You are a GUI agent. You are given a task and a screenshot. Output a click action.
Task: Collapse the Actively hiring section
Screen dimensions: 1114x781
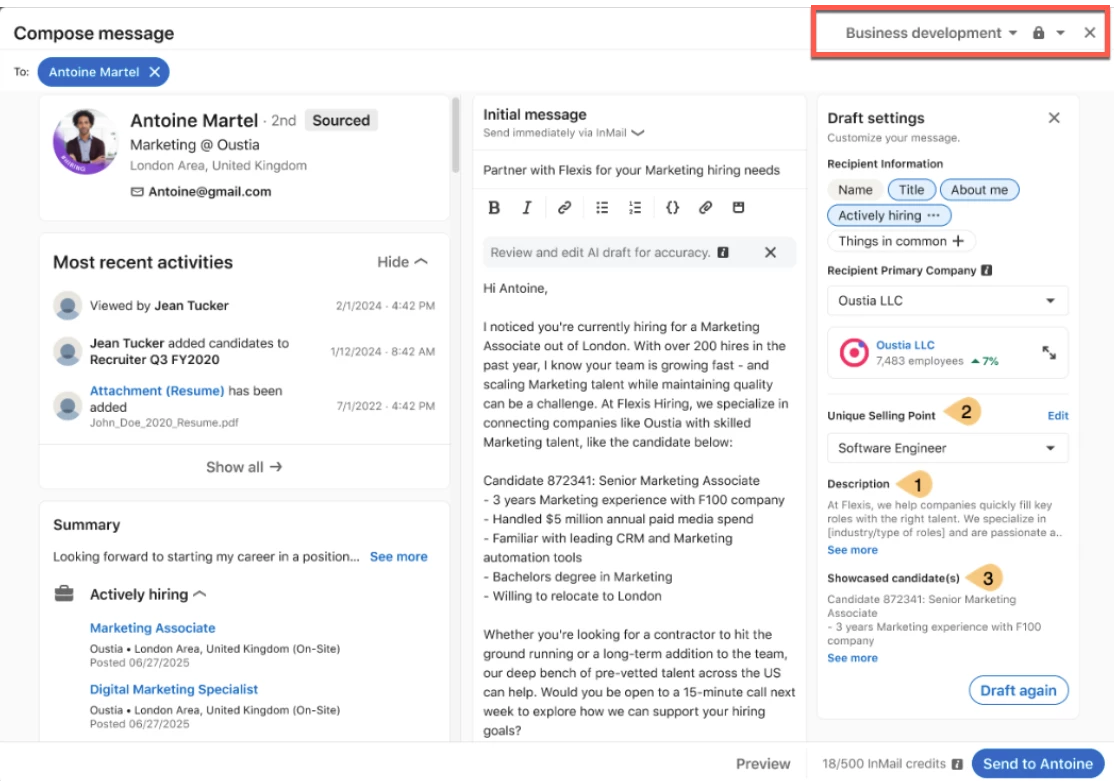click(200, 594)
